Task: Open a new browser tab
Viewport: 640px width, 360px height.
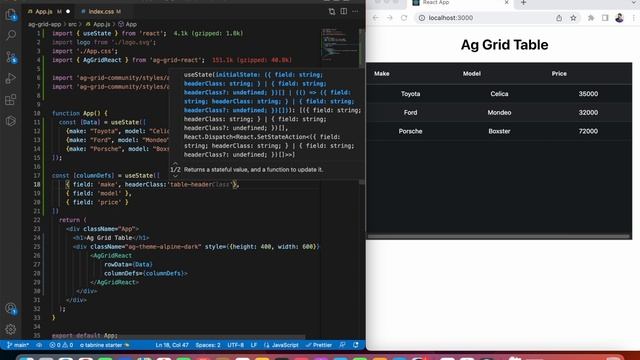Action: (523, 3)
